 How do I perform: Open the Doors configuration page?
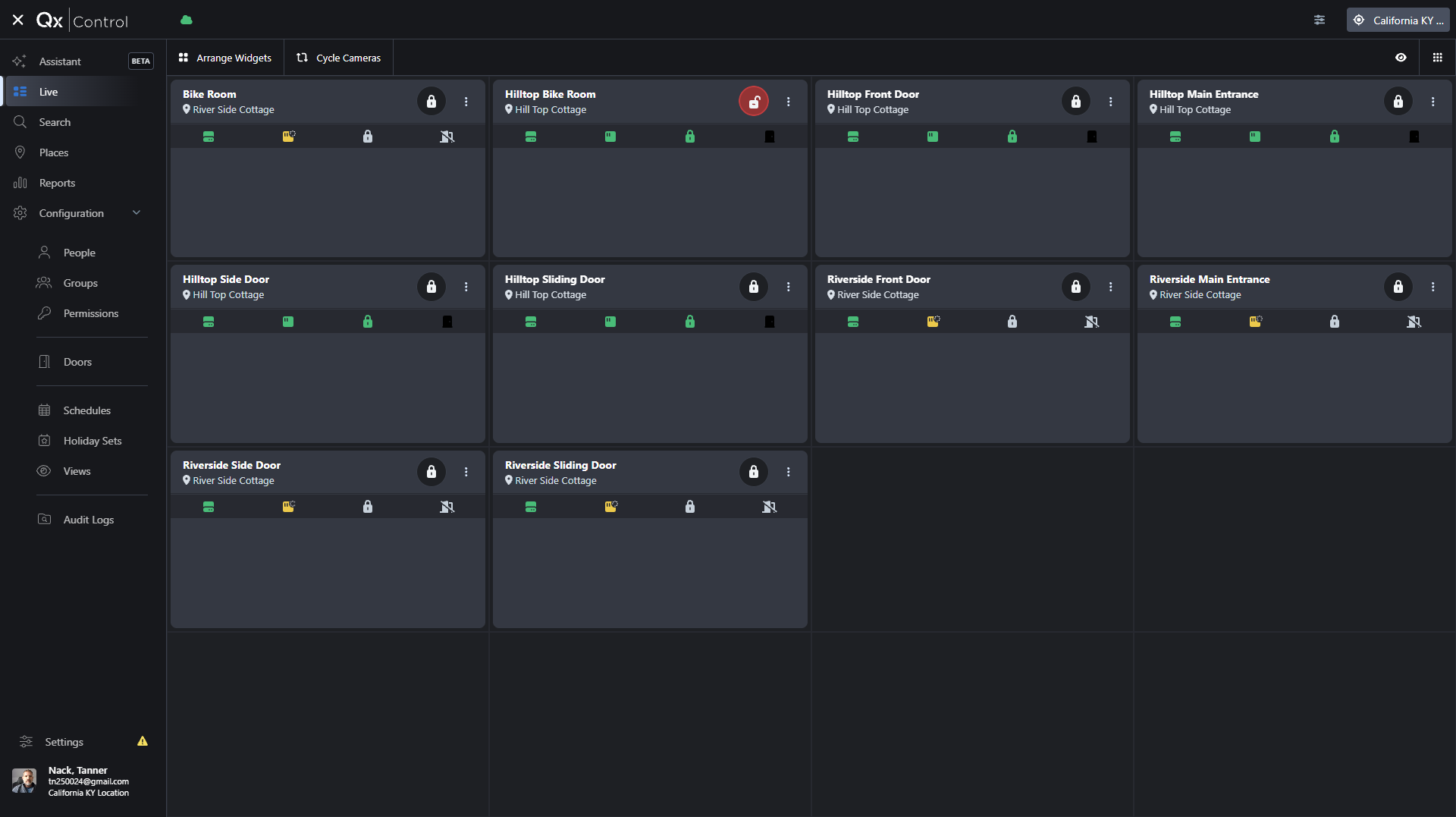coord(77,362)
